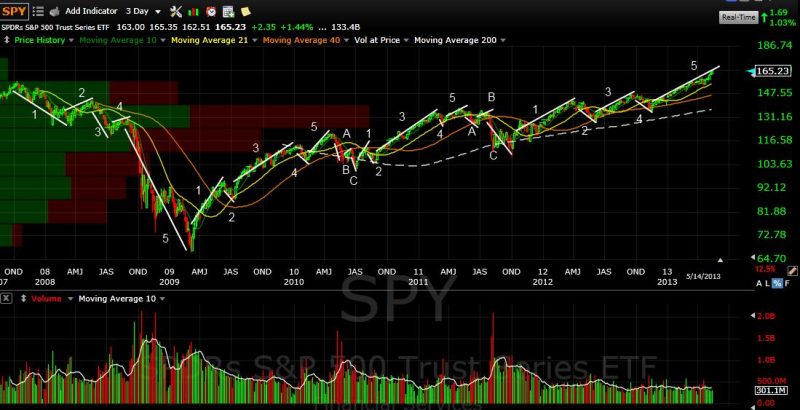Image resolution: width=800 pixels, height=410 pixels.
Task: Click the drawing tools wrench icon
Action: 177,10
